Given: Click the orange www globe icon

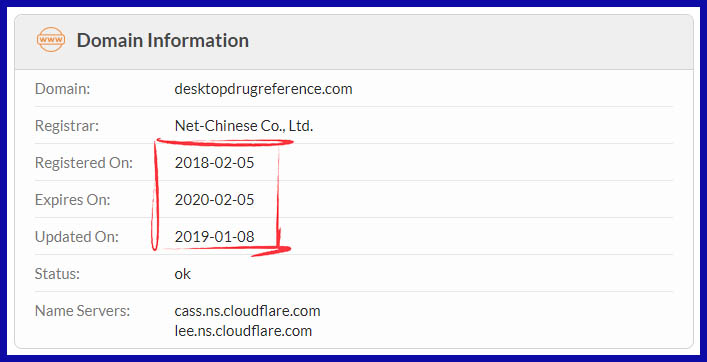Looking at the screenshot, I should pos(50,40).
